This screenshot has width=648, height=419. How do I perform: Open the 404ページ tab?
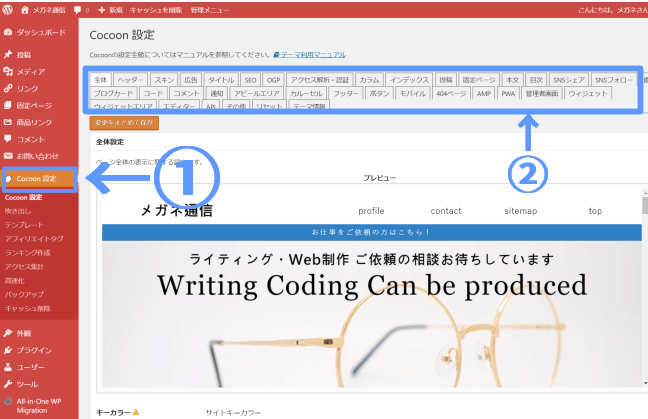click(451, 93)
